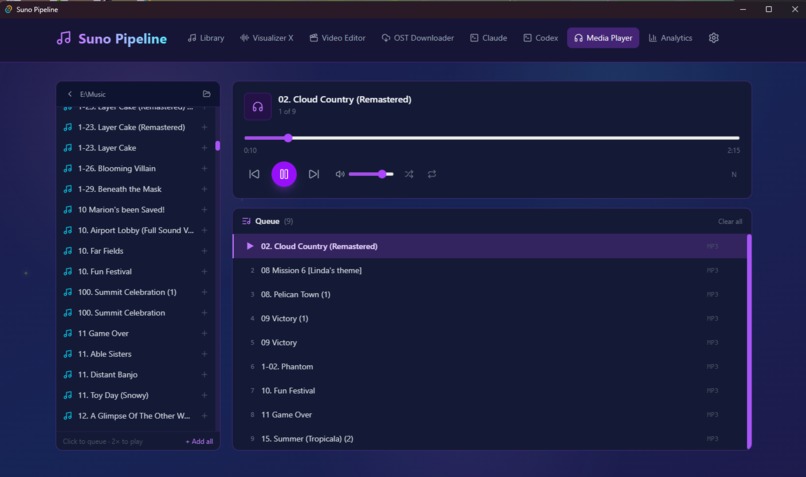Clear all queue items
This screenshot has height=477, width=806.
tap(730, 222)
